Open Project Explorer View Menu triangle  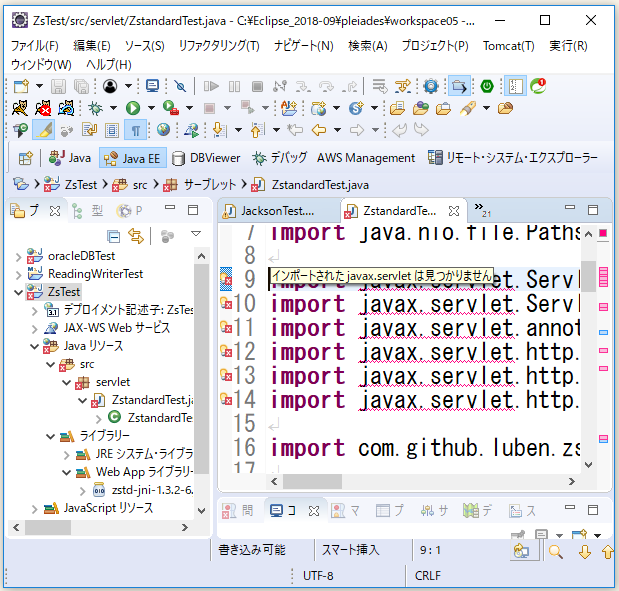(196, 234)
